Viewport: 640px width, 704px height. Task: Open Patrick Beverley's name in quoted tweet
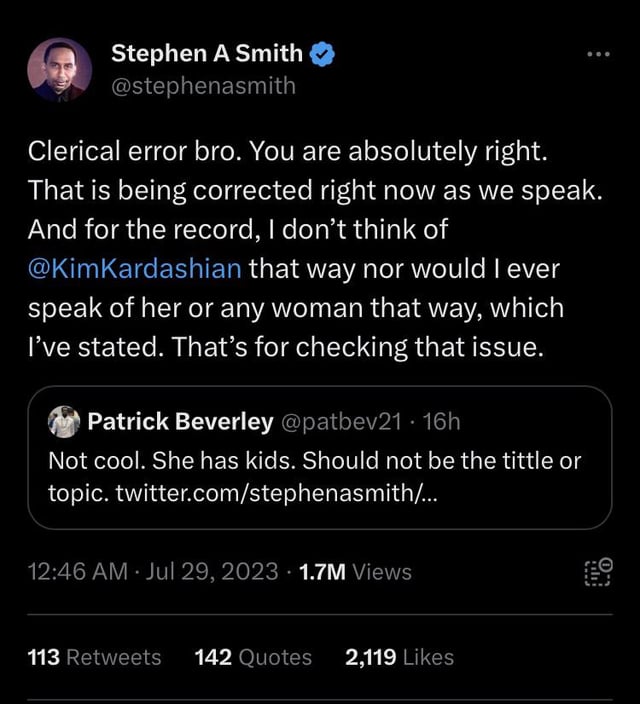(180, 422)
